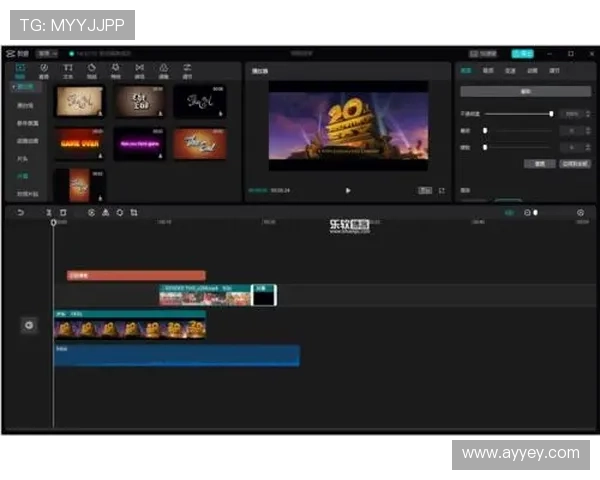This screenshot has height=480, width=600.
Task: Toggle the green timeline snapping switch
Action: pyautogui.click(x=509, y=212)
